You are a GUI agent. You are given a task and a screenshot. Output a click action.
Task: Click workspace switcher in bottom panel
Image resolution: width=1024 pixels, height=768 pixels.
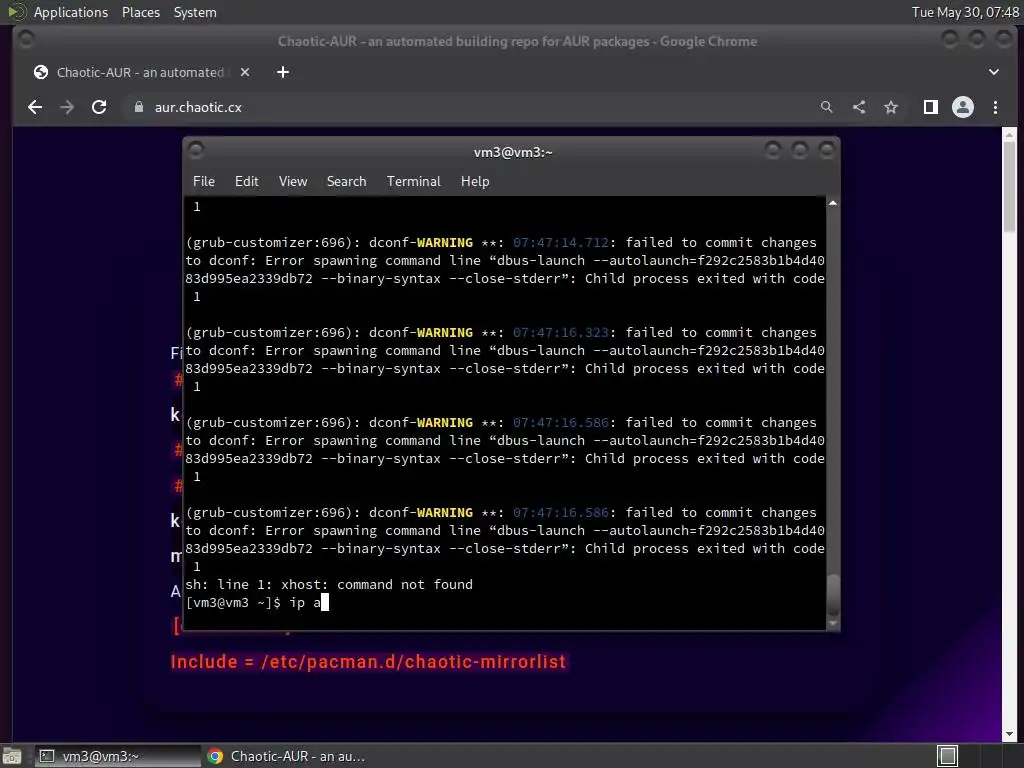(948, 756)
